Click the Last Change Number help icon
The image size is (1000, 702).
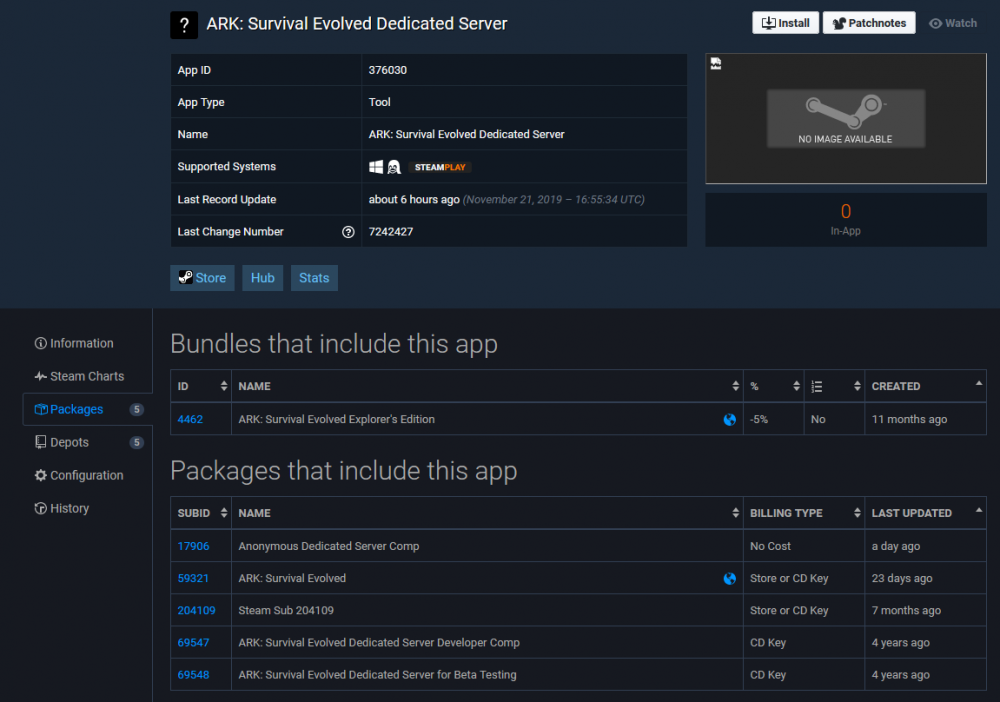click(348, 232)
